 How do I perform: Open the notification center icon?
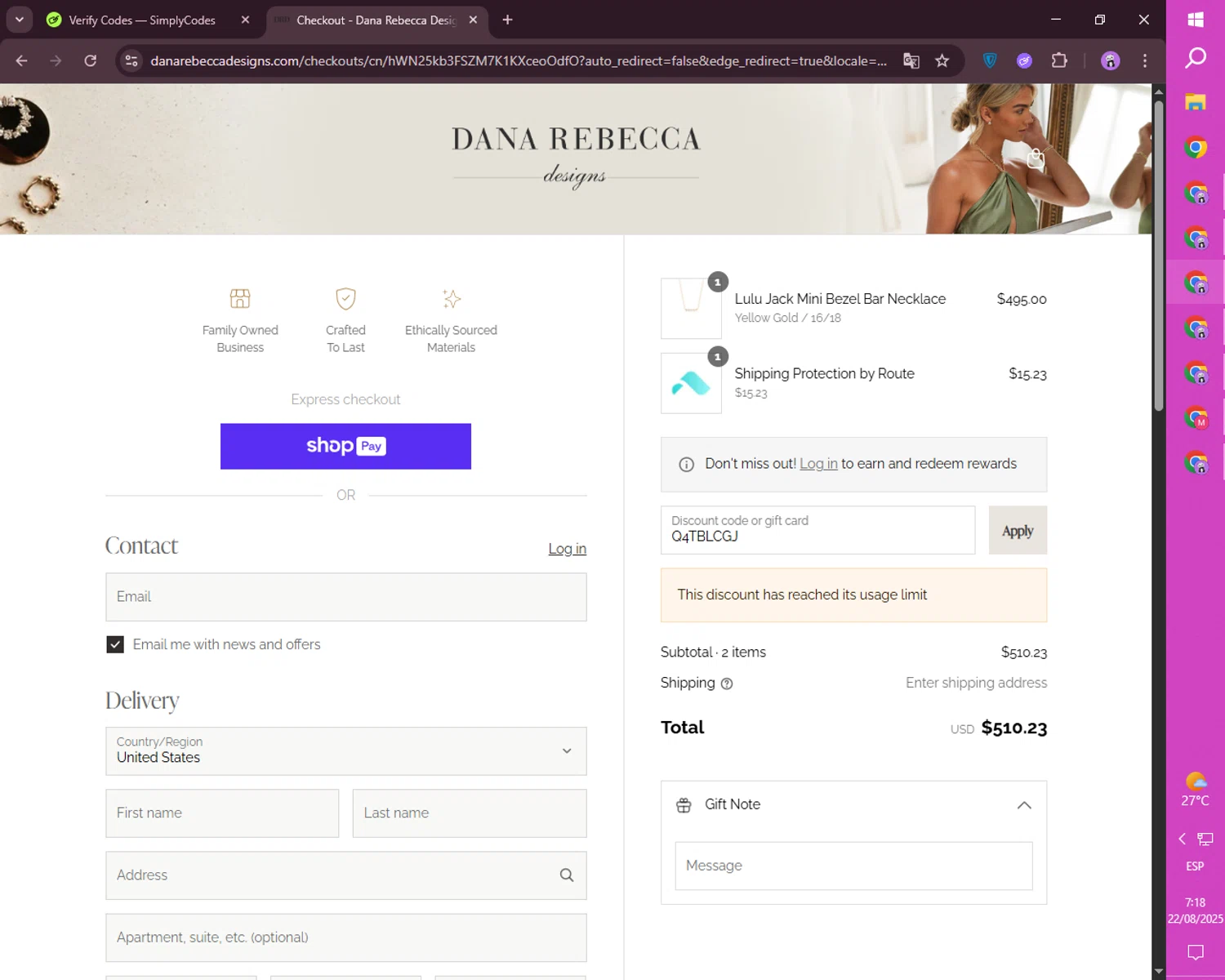point(1196,952)
